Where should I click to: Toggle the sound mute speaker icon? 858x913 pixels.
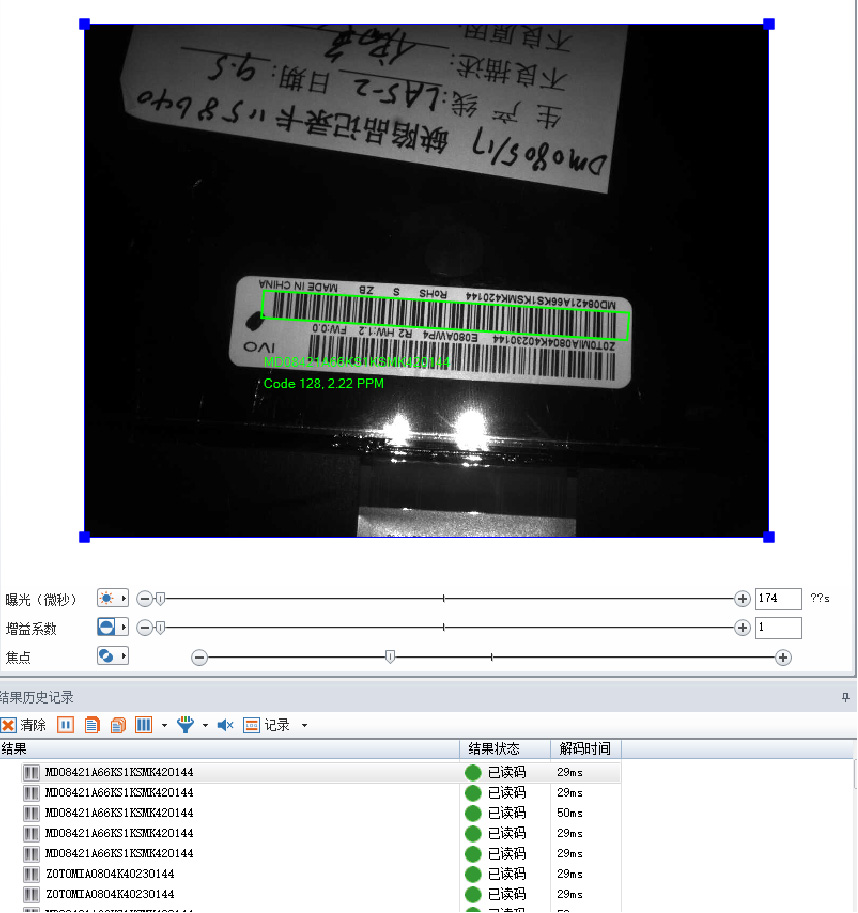coord(225,725)
